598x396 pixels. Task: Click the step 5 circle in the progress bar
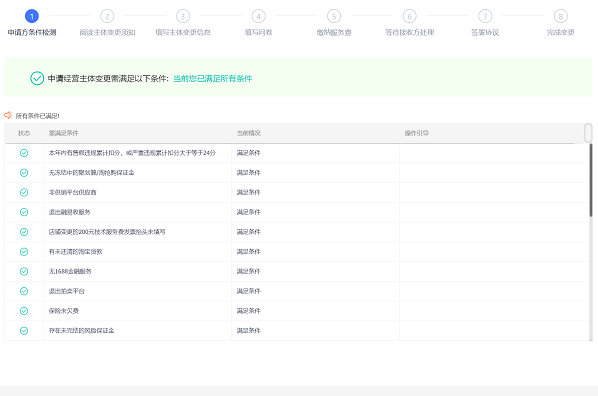click(334, 16)
